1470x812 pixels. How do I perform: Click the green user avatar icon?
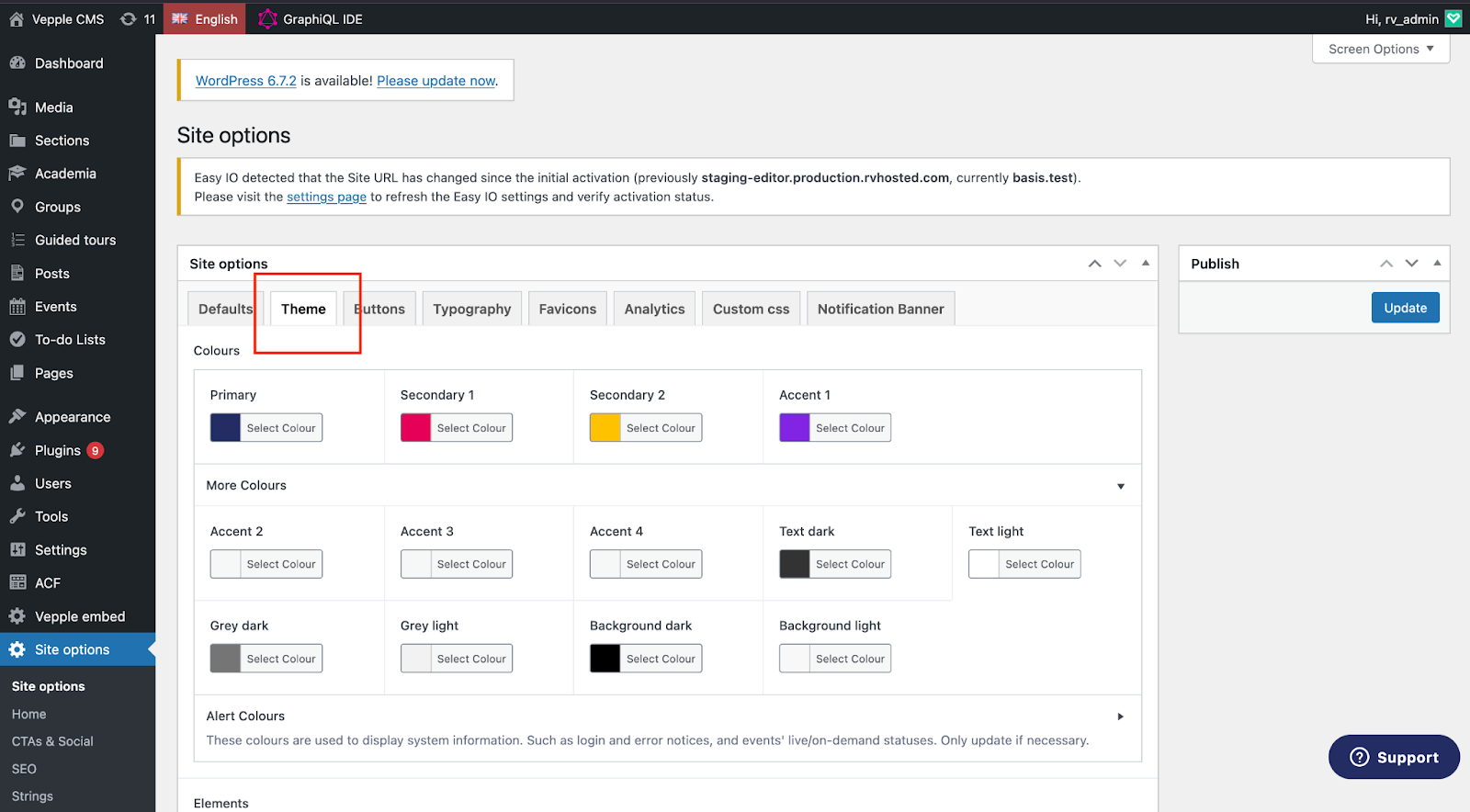pyautogui.click(x=1453, y=19)
